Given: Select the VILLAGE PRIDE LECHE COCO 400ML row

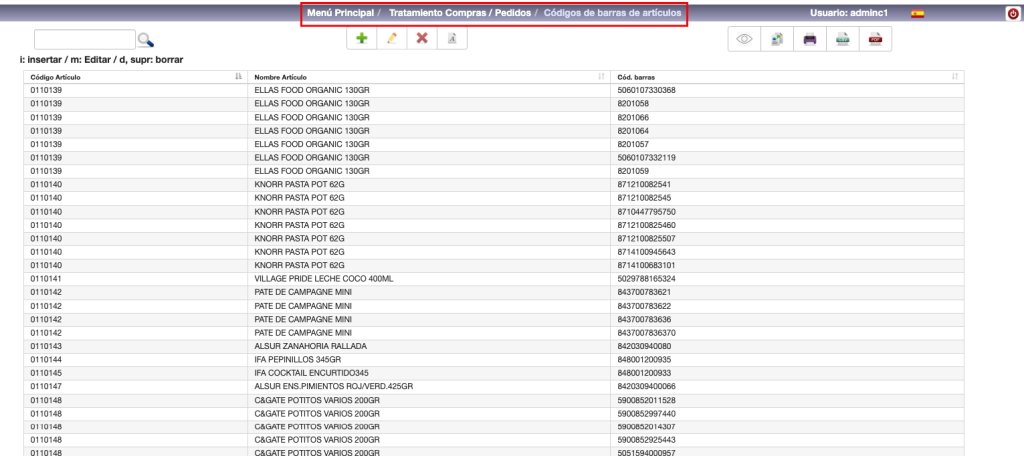Looking at the screenshot, I should pyautogui.click(x=312, y=277).
